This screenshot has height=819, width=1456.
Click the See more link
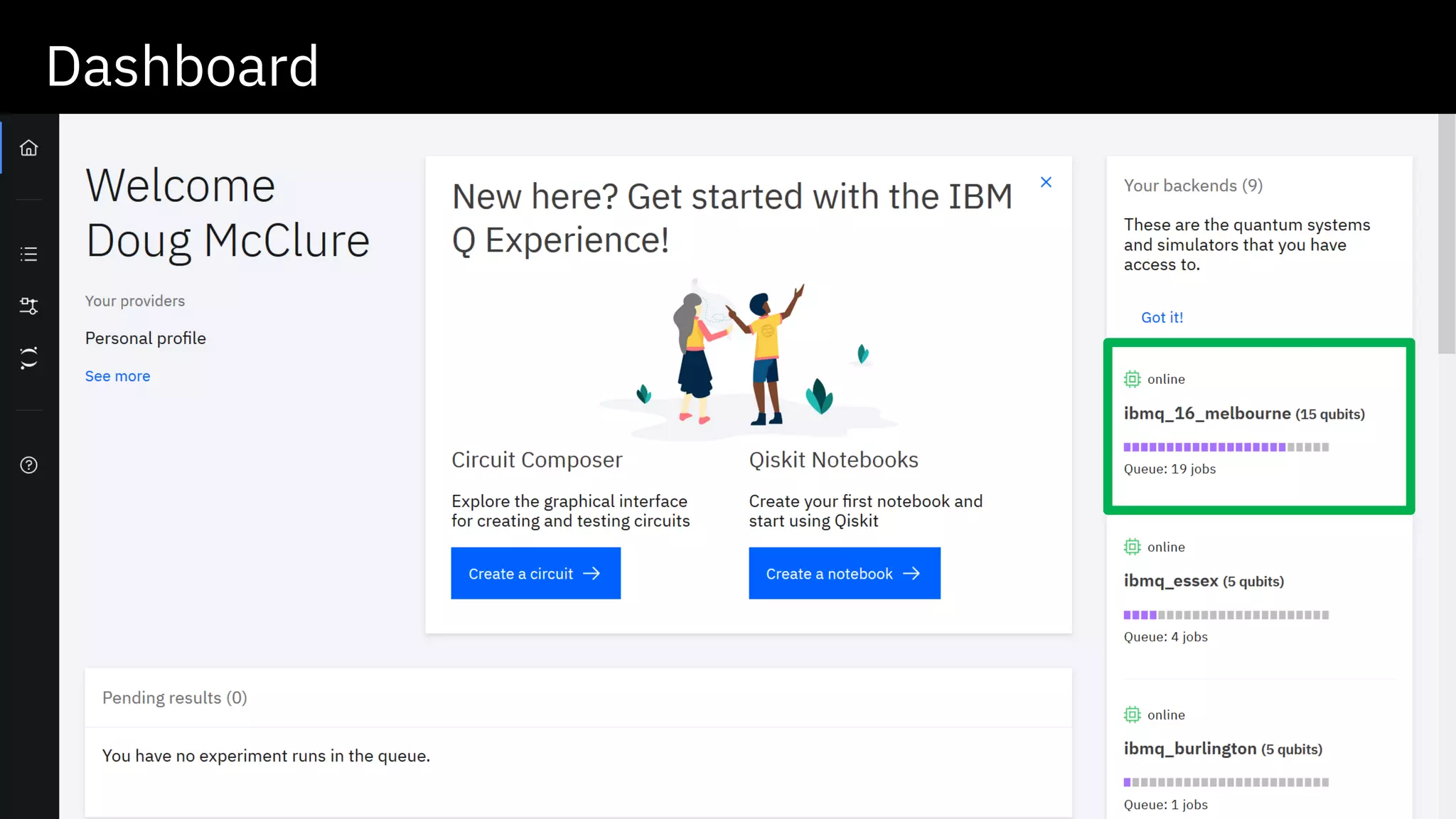(x=117, y=376)
